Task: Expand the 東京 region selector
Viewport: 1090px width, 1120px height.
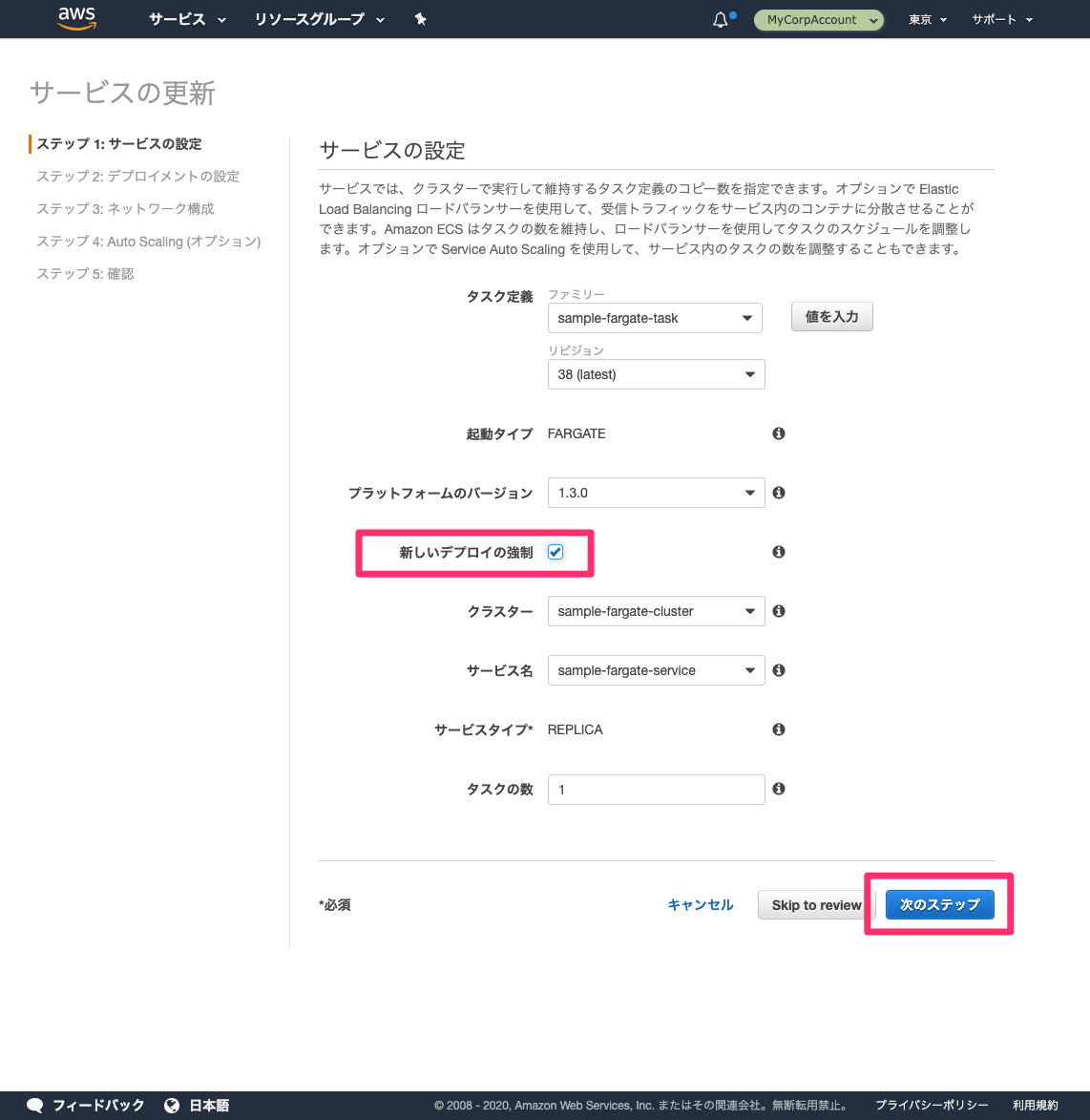Action: click(x=926, y=18)
